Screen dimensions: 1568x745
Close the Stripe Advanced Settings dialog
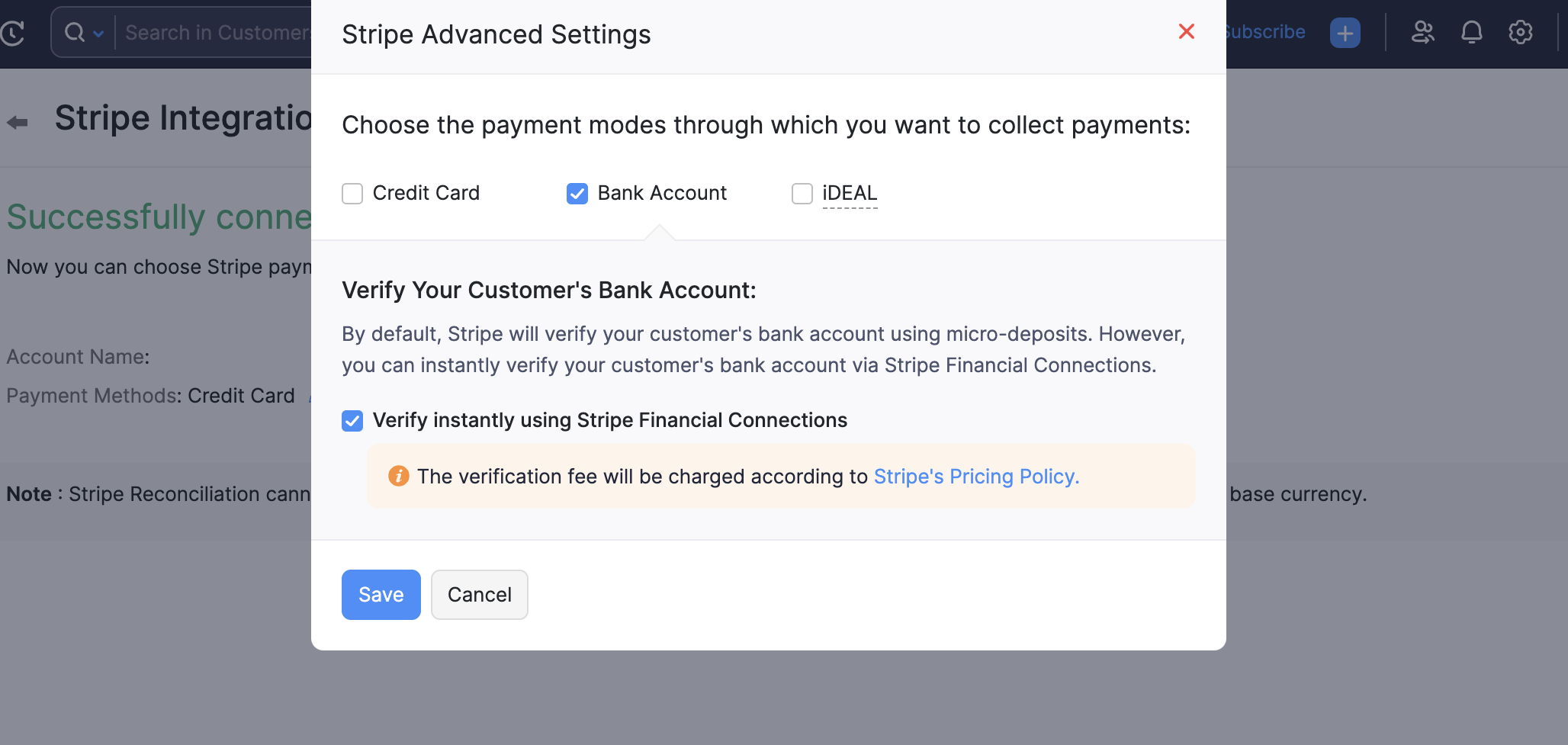1186,31
